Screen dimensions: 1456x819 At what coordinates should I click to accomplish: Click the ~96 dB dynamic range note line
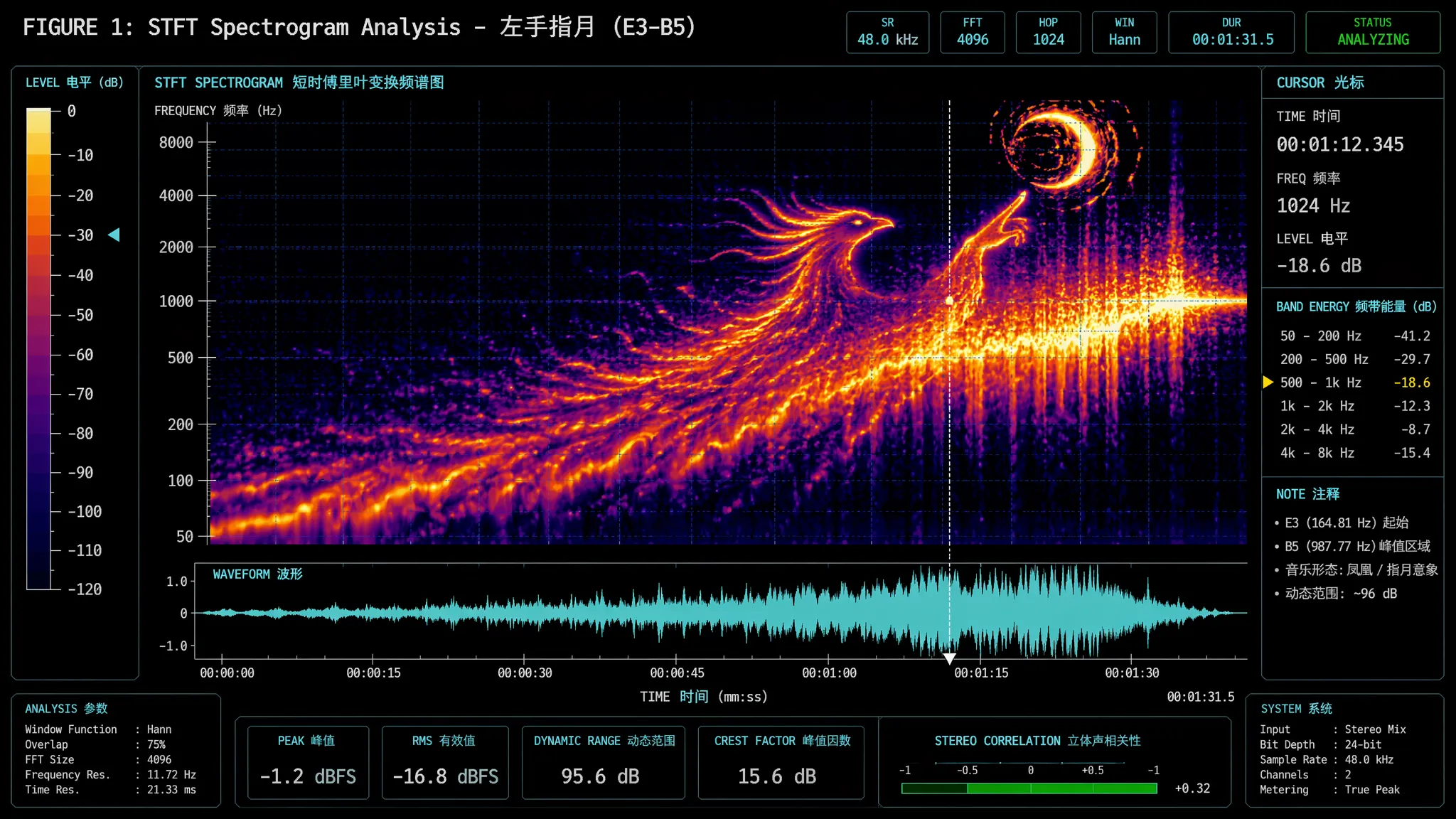click(x=1336, y=593)
